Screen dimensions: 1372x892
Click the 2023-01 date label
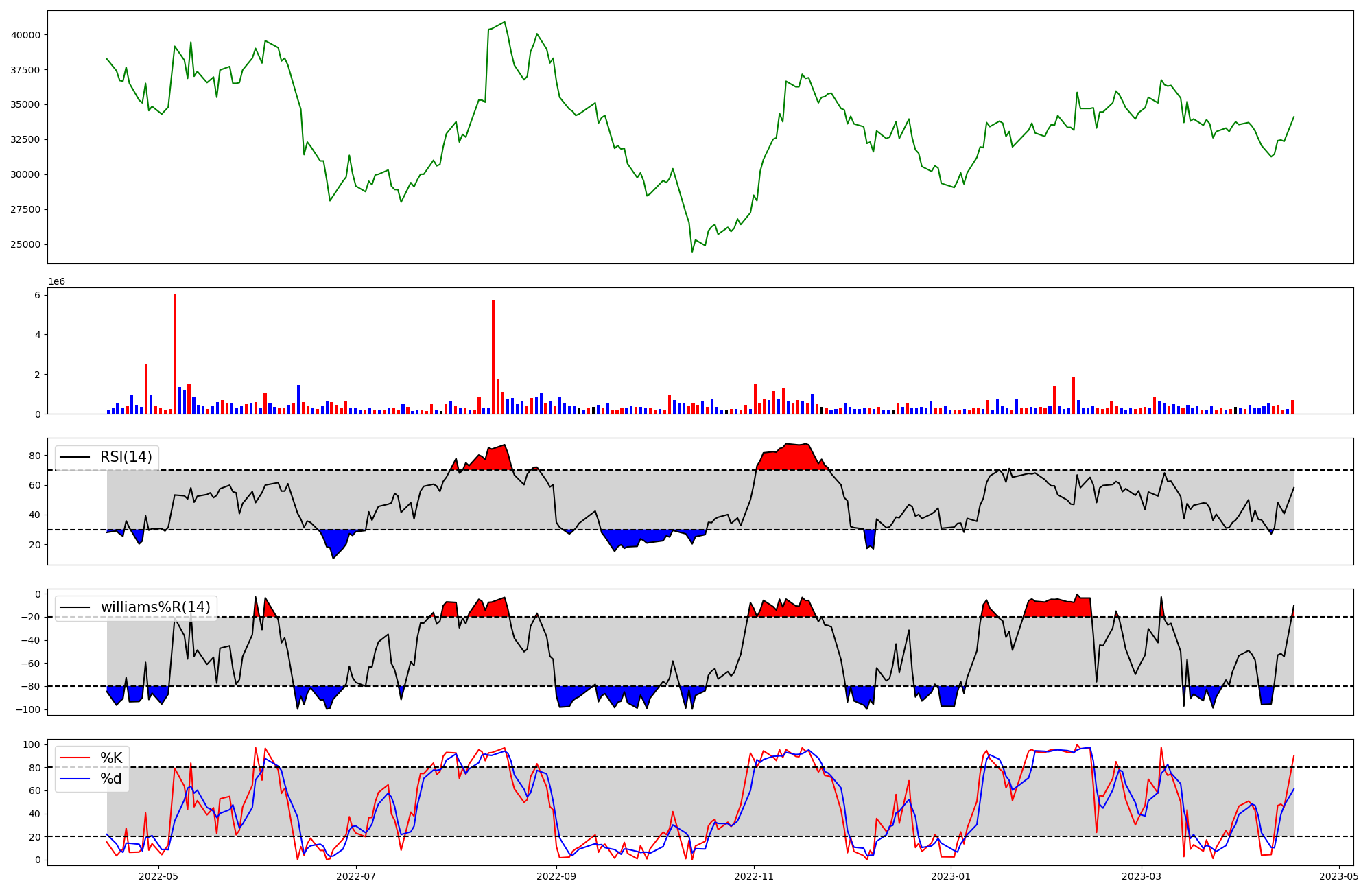[951, 876]
